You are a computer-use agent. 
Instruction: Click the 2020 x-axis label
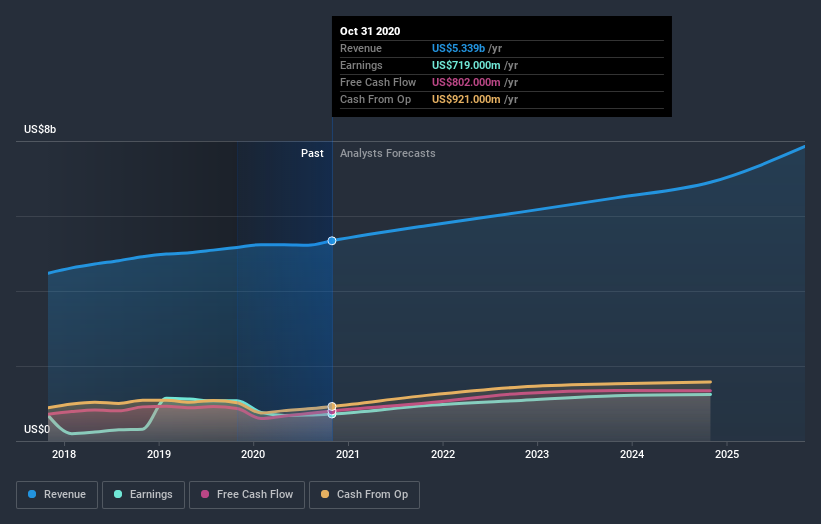(253, 454)
